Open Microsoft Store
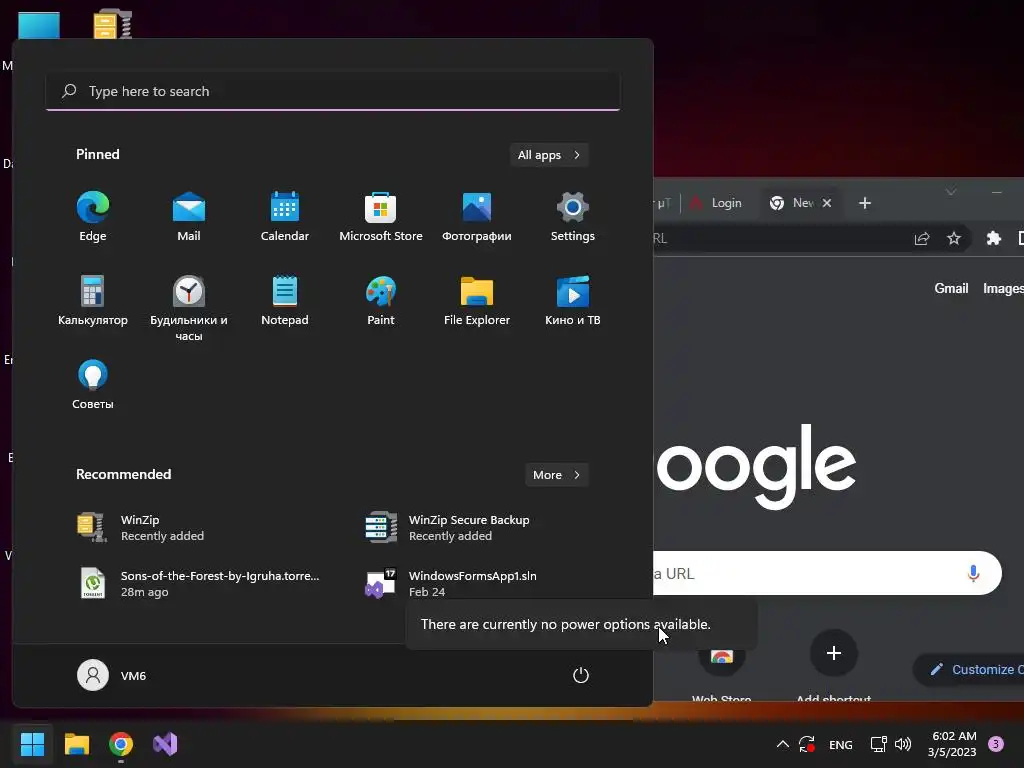 pos(381,217)
